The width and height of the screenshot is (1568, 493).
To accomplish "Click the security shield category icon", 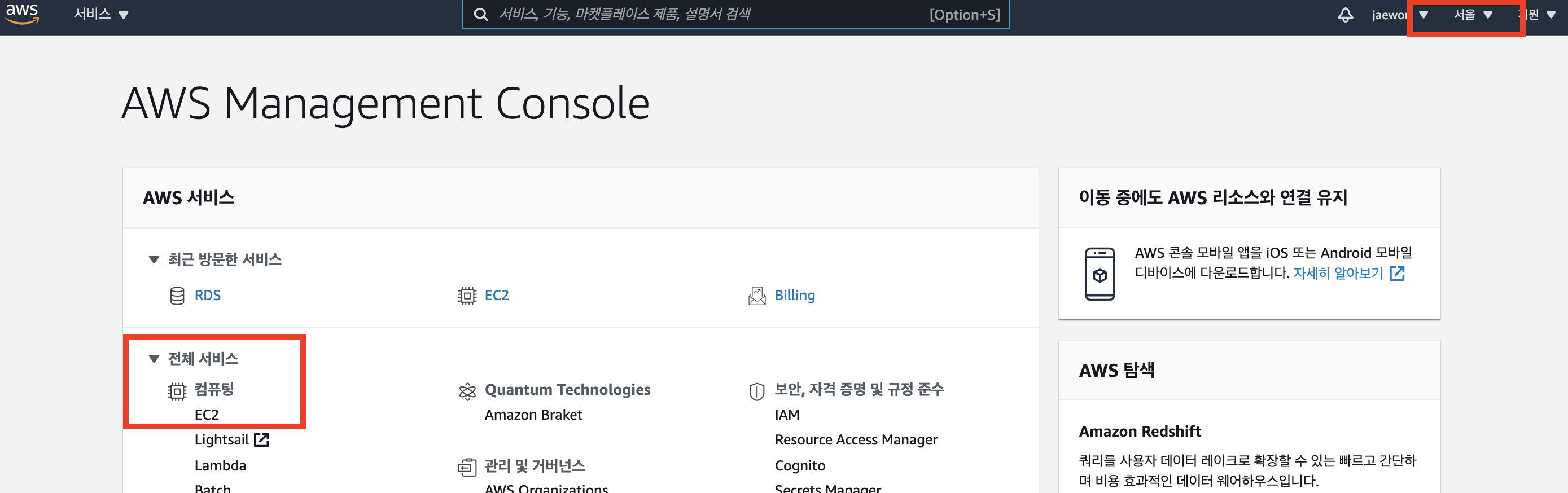I will [756, 391].
